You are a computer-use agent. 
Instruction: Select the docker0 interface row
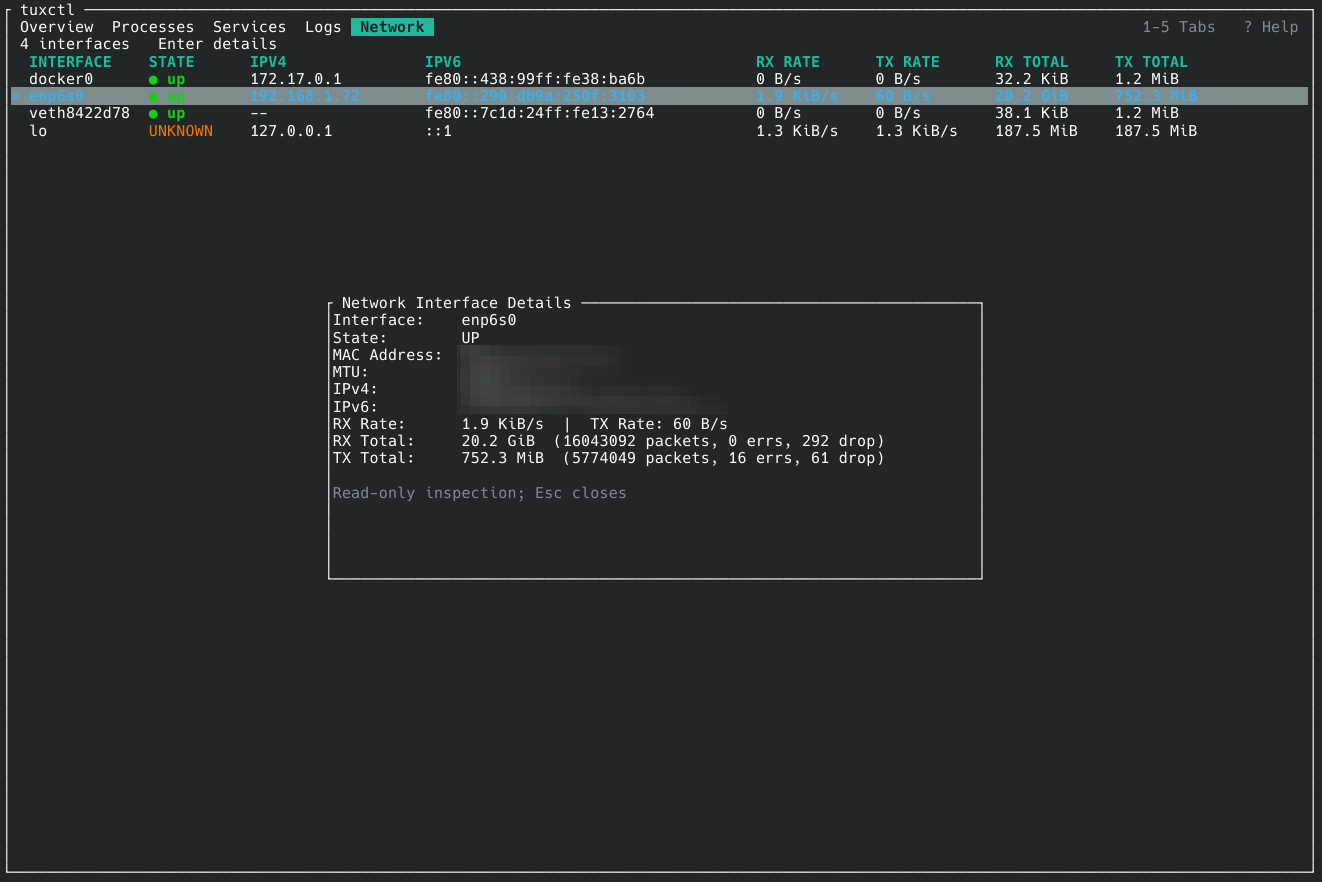tap(660, 79)
